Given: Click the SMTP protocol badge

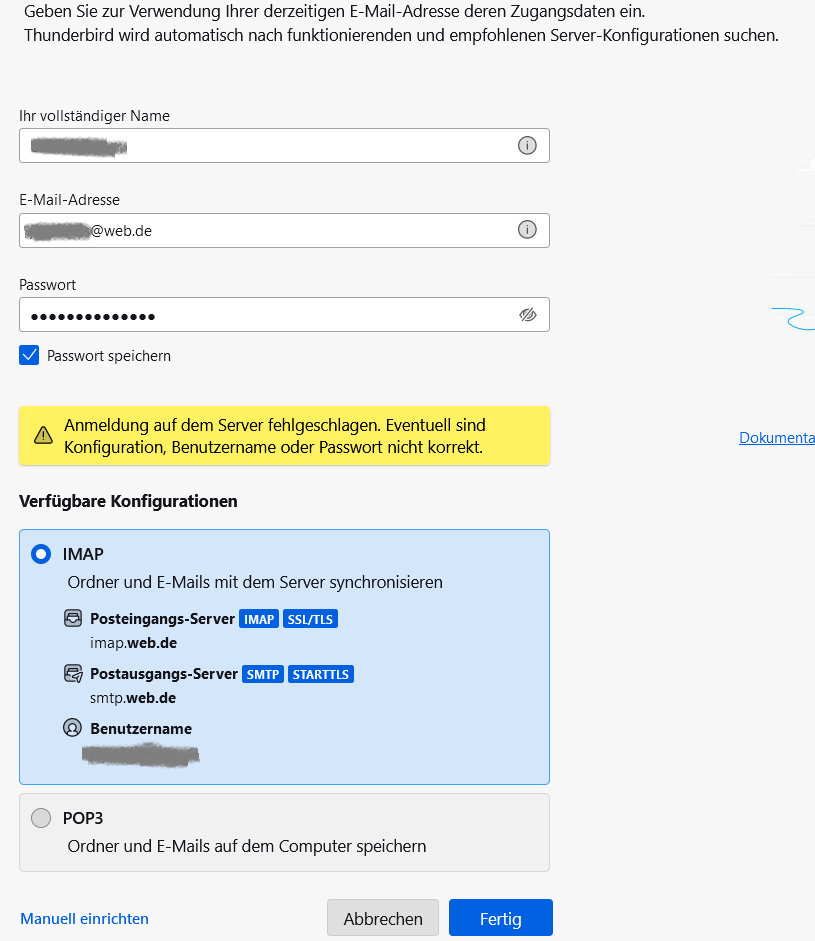Looking at the screenshot, I should tap(264, 674).
